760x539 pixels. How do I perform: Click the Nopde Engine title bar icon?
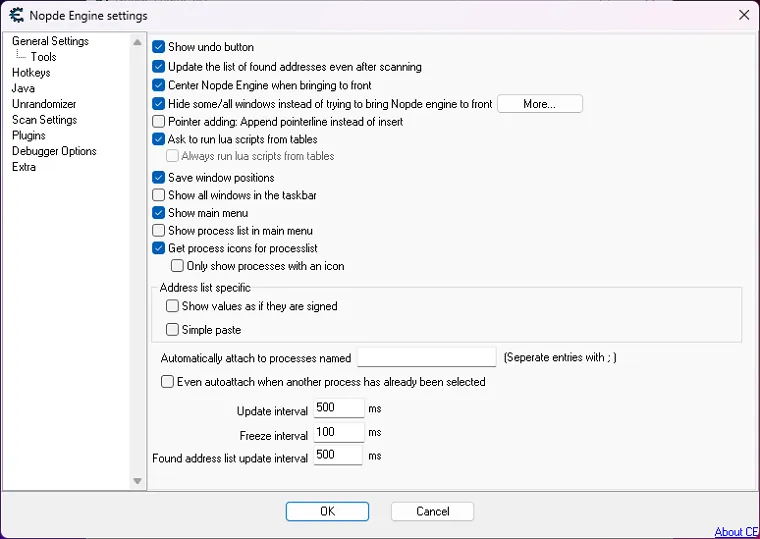point(16,15)
